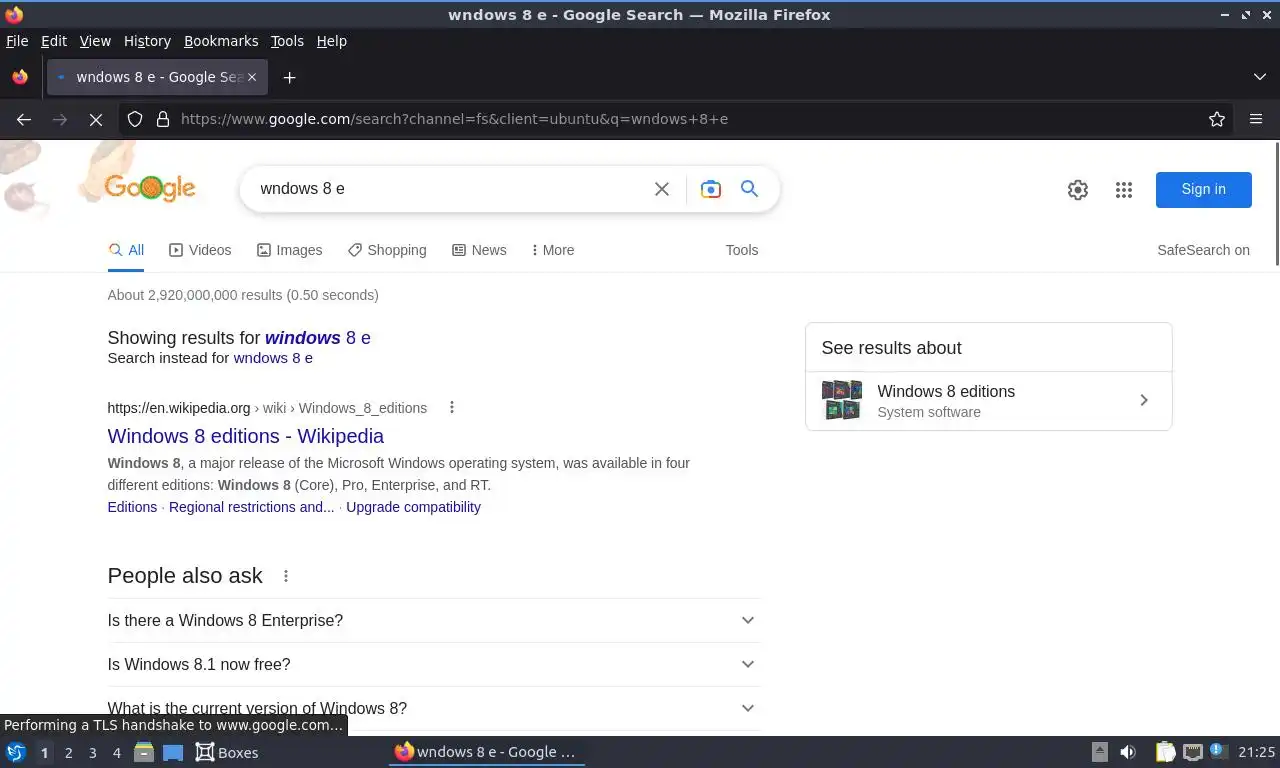The height and width of the screenshot is (768, 1280).
Task: Click the Sign in button
Action: [x=1203, y=189]
